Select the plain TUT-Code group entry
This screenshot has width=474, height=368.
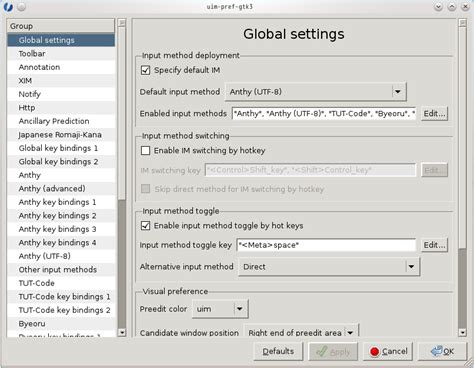click(x=61, y=283)
